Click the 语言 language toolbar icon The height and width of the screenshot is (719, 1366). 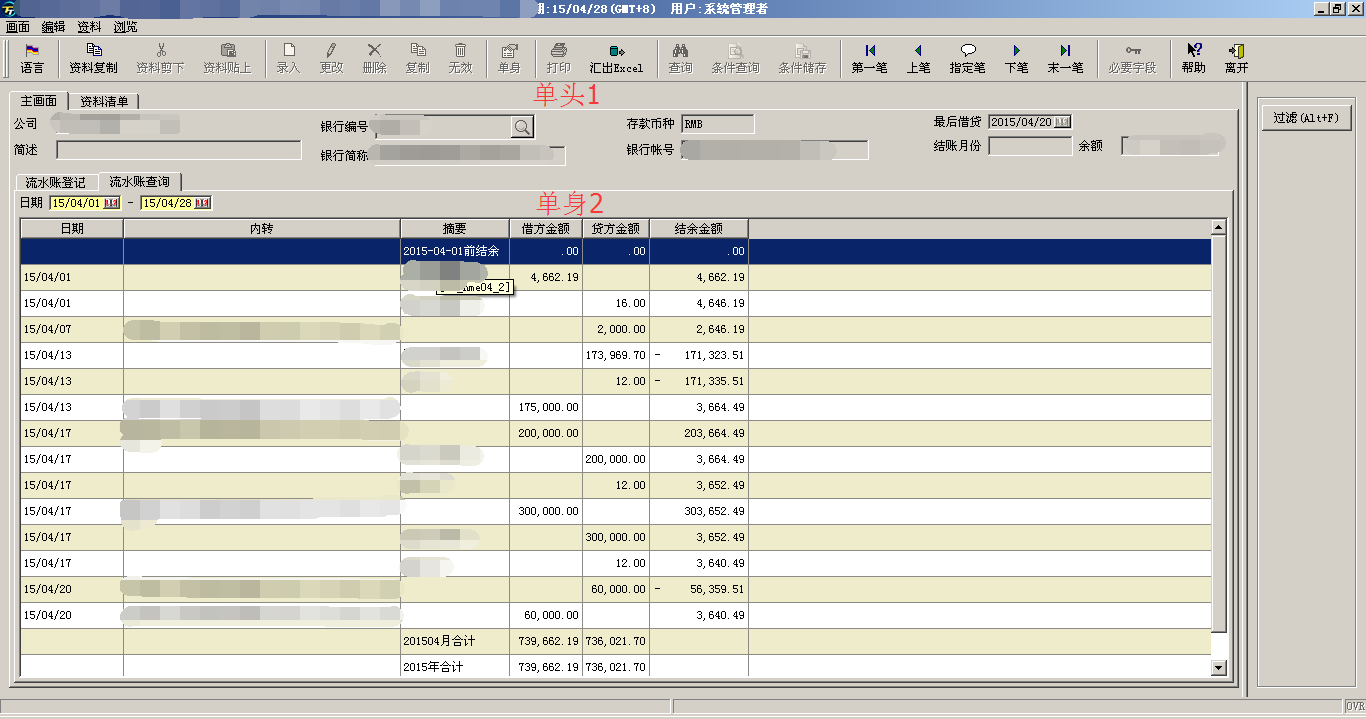click(x=32, y=59)
